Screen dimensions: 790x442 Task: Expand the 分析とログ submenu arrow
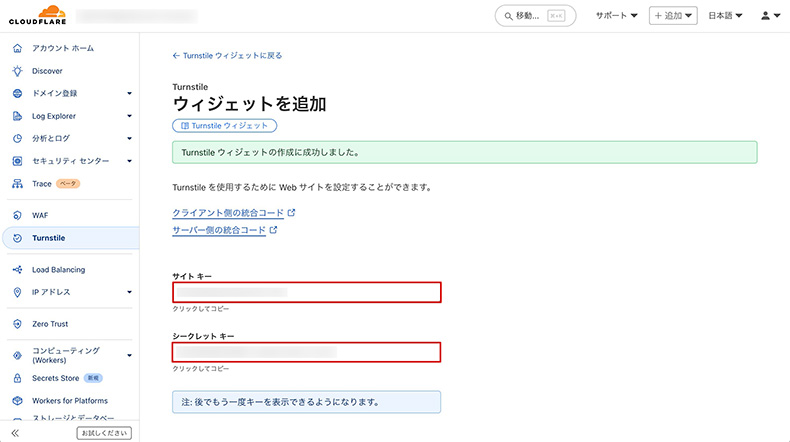(129, 138)
